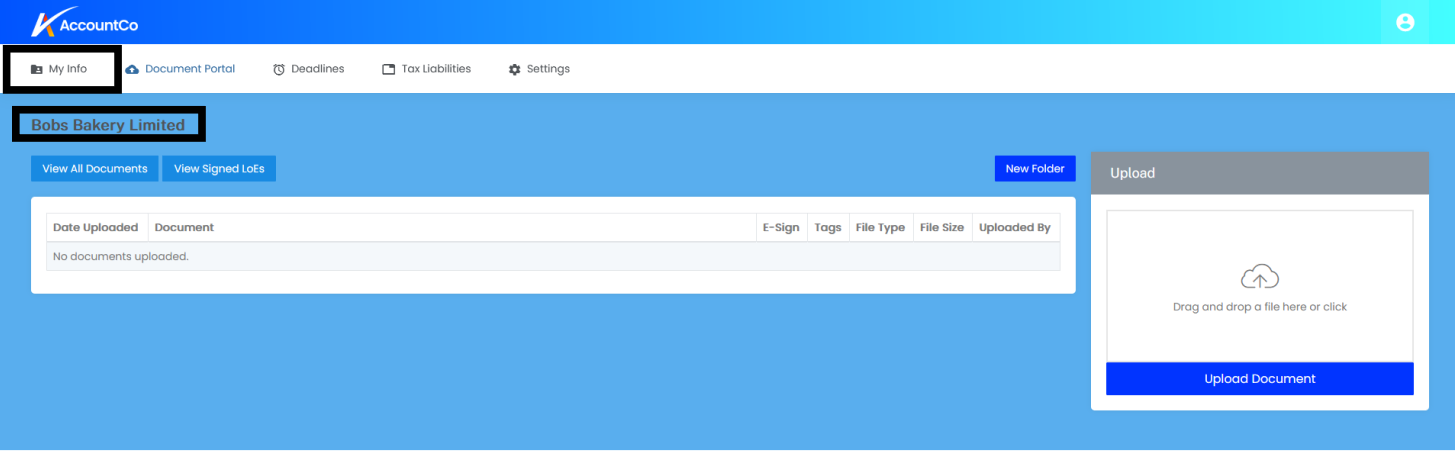Click the cloud upload icon in drop zone
The width and height of the screenshot is (1455, 451).
[1259, 277]
